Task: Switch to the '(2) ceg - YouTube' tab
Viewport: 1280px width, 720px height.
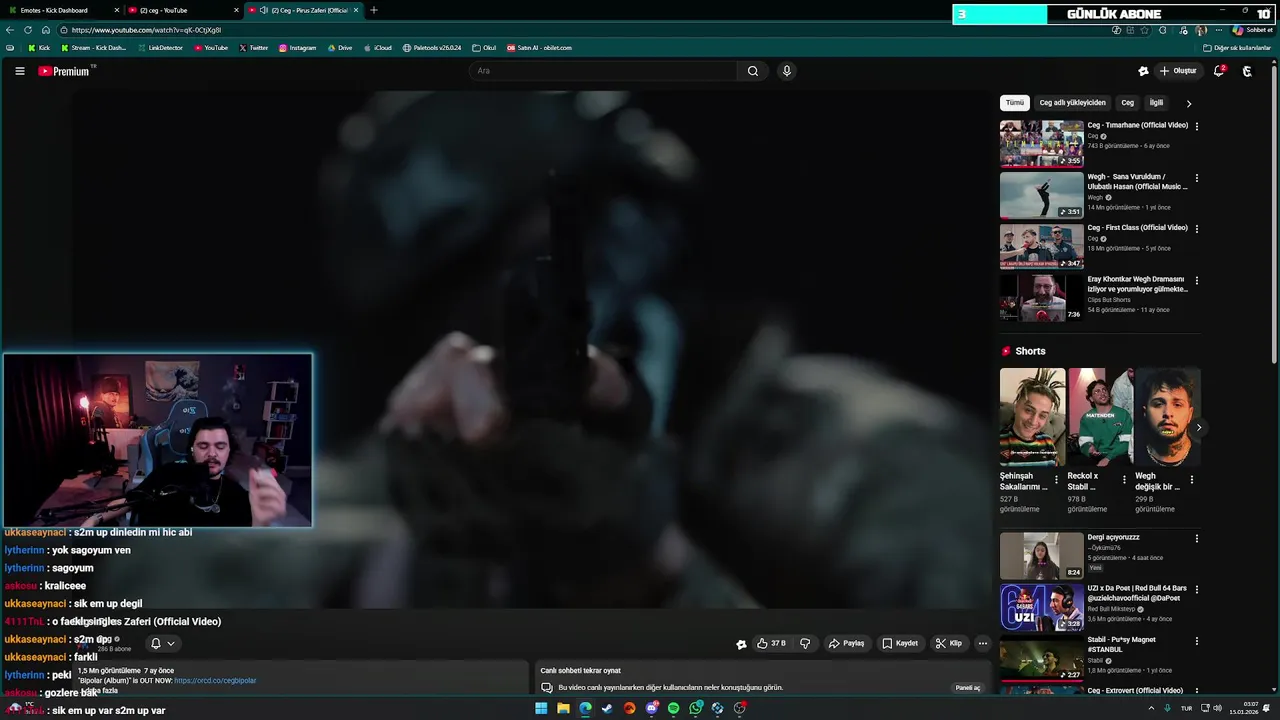Action: pos(183,10)
